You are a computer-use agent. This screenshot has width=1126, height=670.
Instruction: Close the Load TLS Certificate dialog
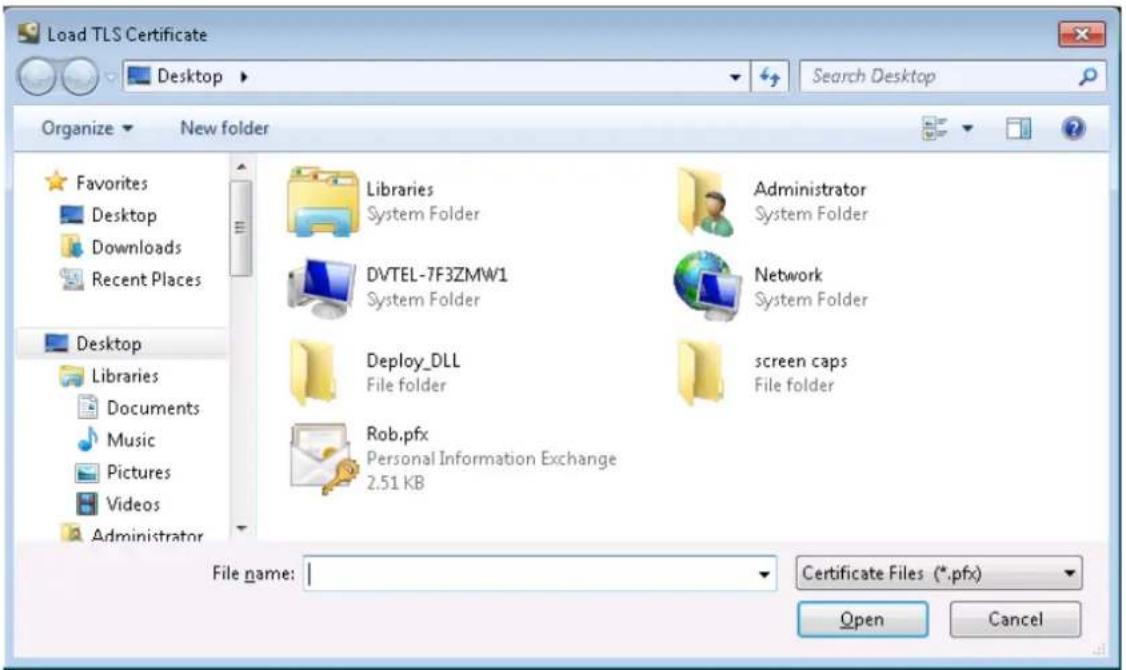[x=1081, y=34]
